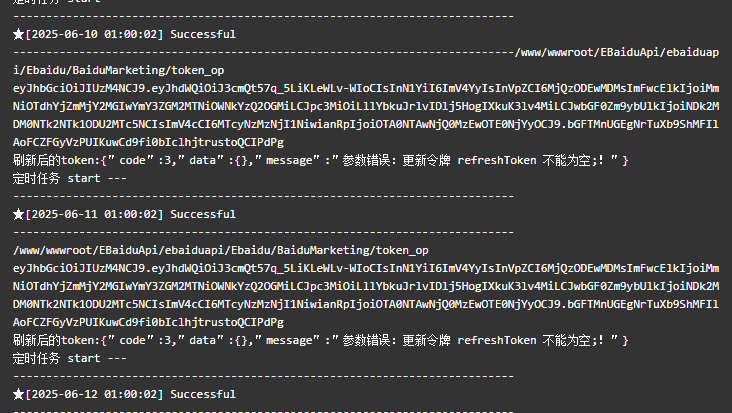
Task: Click 'i/Ebaidu/BaiduMarketing/token_op' wrapped path line
Action: click(119, 70)
